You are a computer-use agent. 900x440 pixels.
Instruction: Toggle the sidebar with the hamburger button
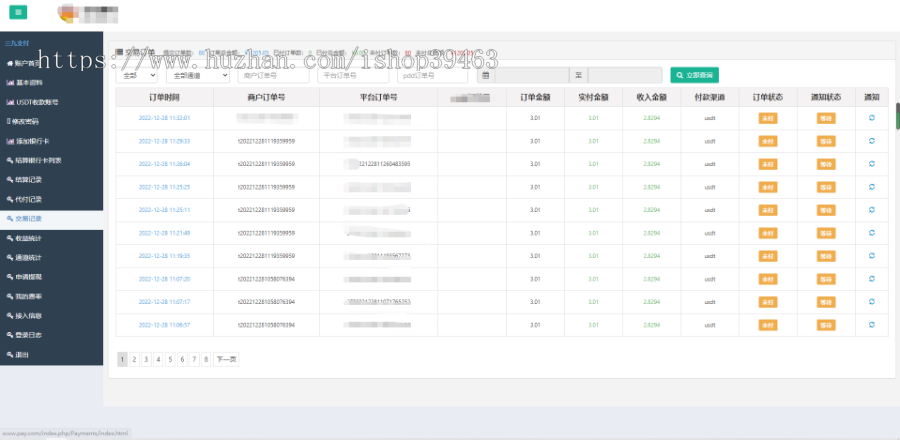coord(18,11)
